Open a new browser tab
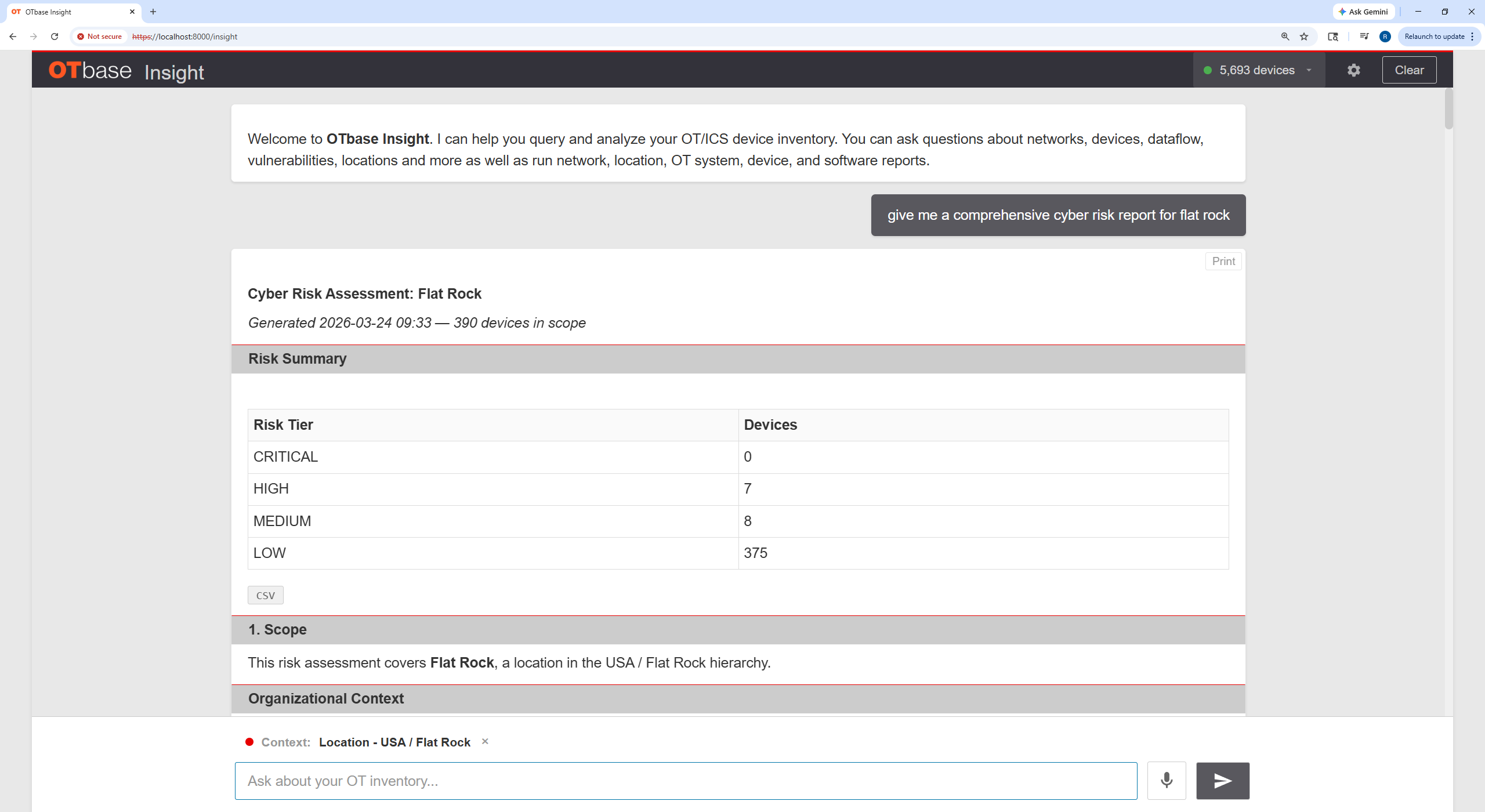 [153, 12]
